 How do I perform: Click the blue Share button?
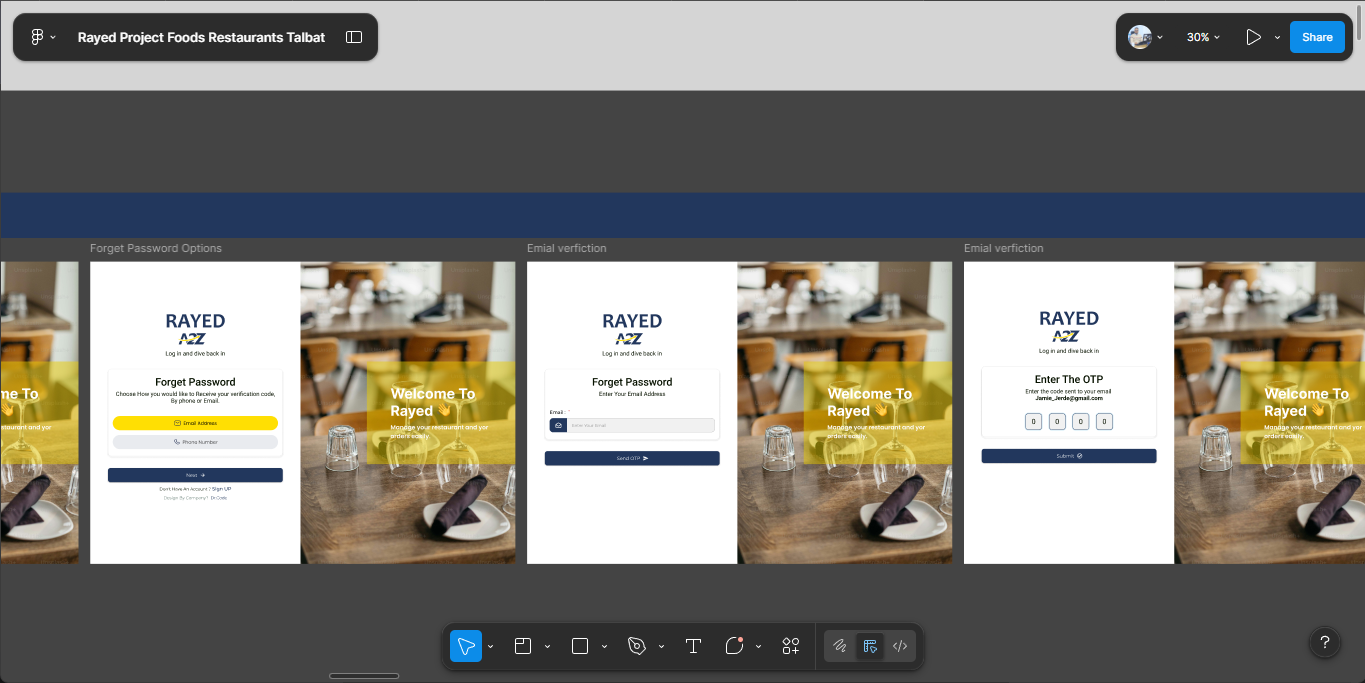[x=1317, y=37]
